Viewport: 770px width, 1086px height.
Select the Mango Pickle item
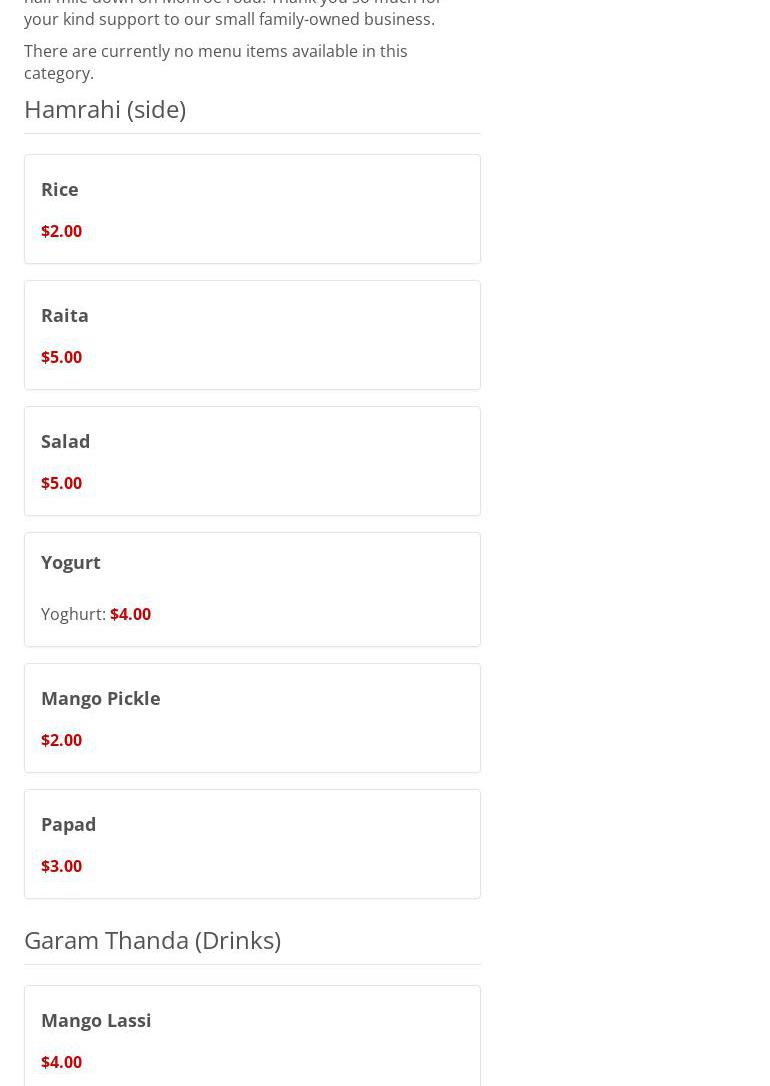point(101,698)
